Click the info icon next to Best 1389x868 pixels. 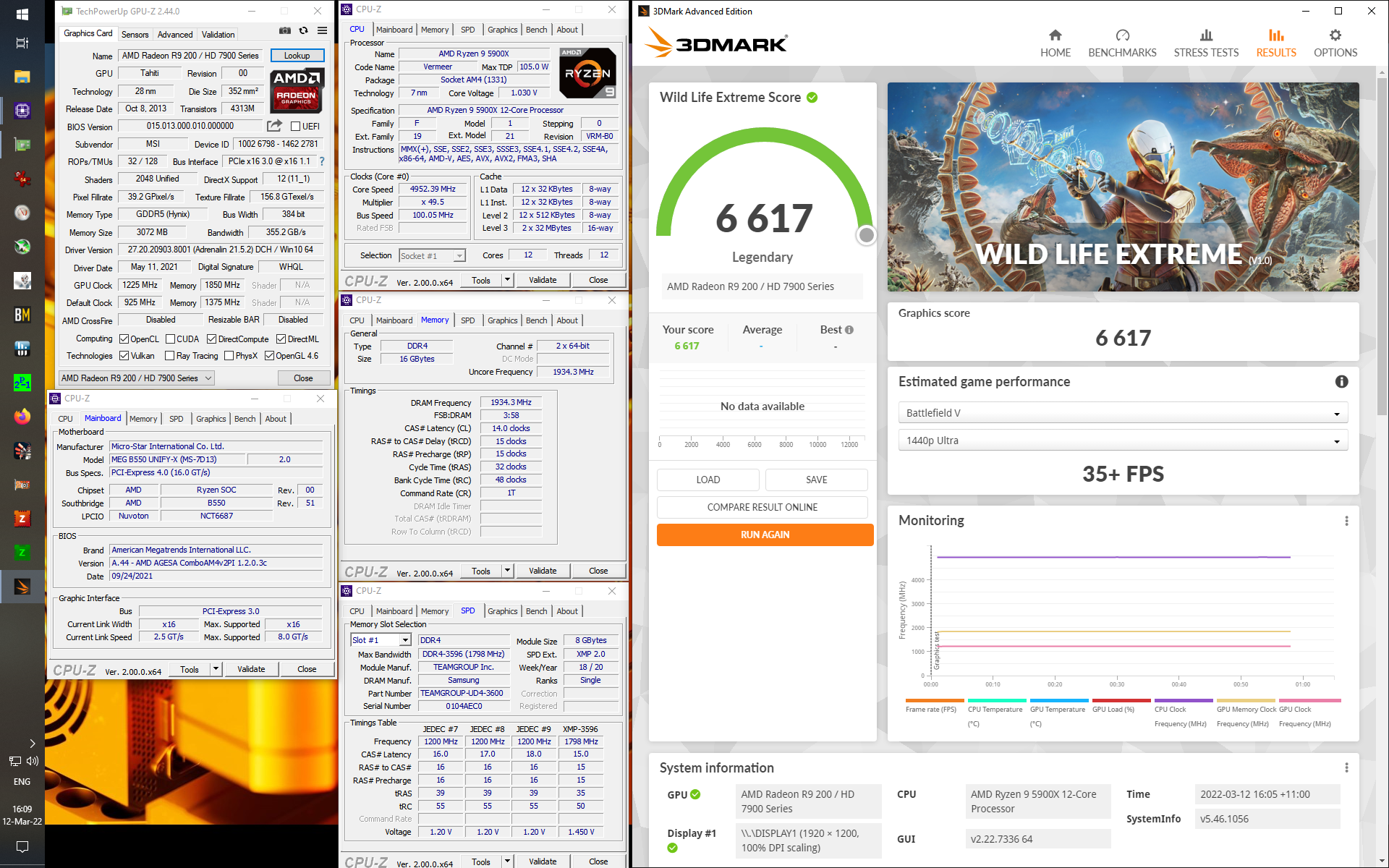(849, 330)
